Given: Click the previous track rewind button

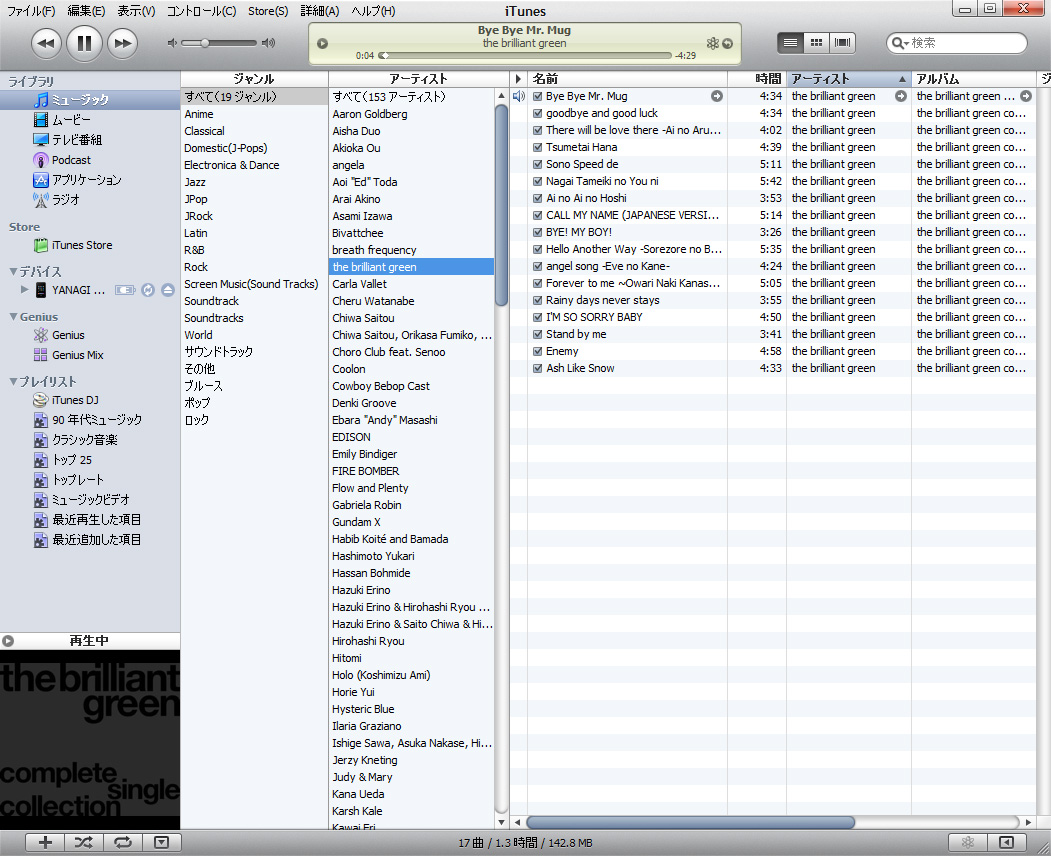Looking at the screenshot, I should coord(46,44).
